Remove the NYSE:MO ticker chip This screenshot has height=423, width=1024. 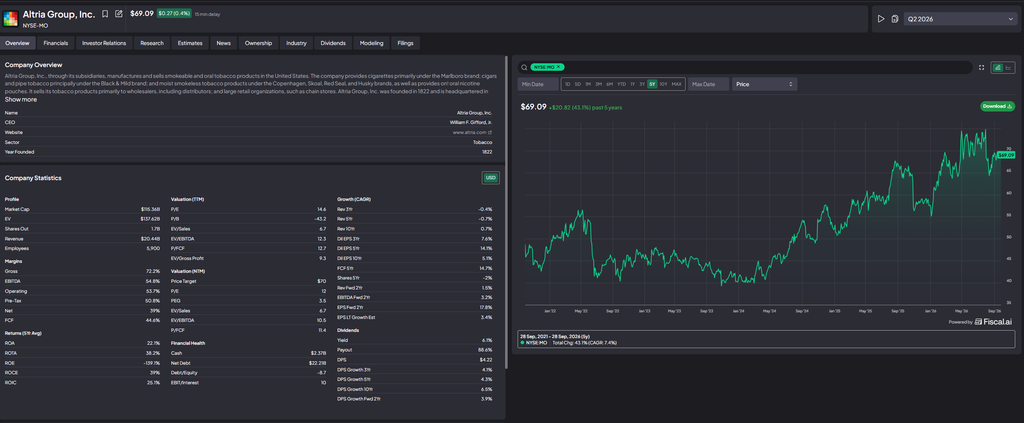pyautogui.click(x=560, y=67)
